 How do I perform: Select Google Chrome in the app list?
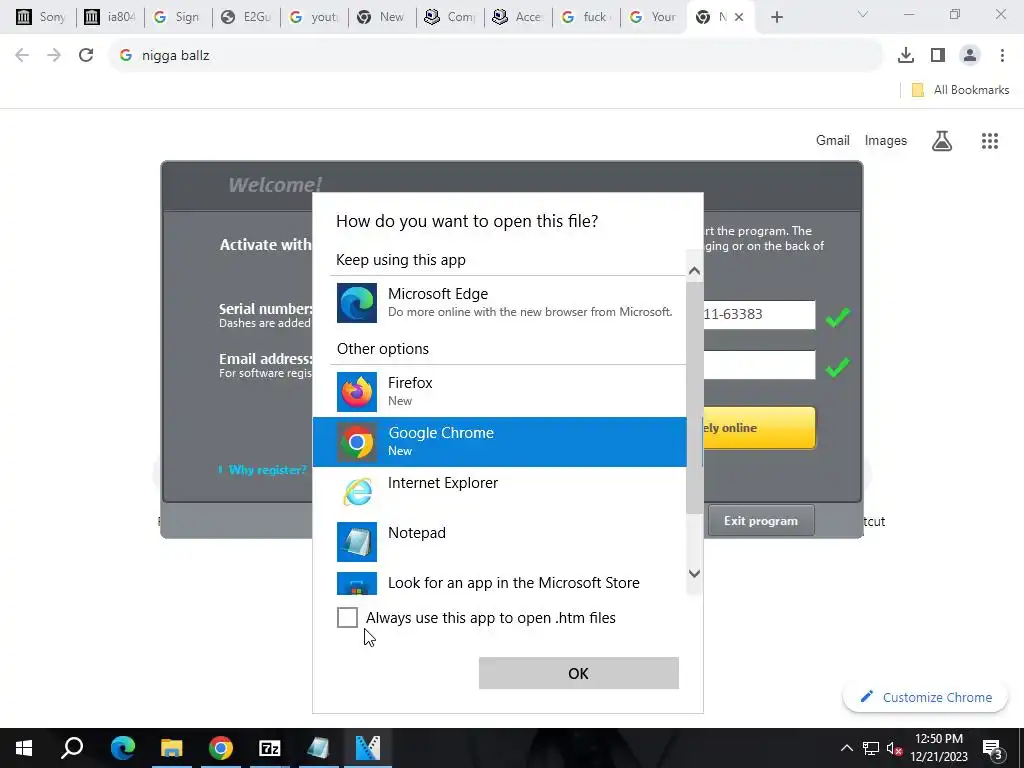point(500,441)
